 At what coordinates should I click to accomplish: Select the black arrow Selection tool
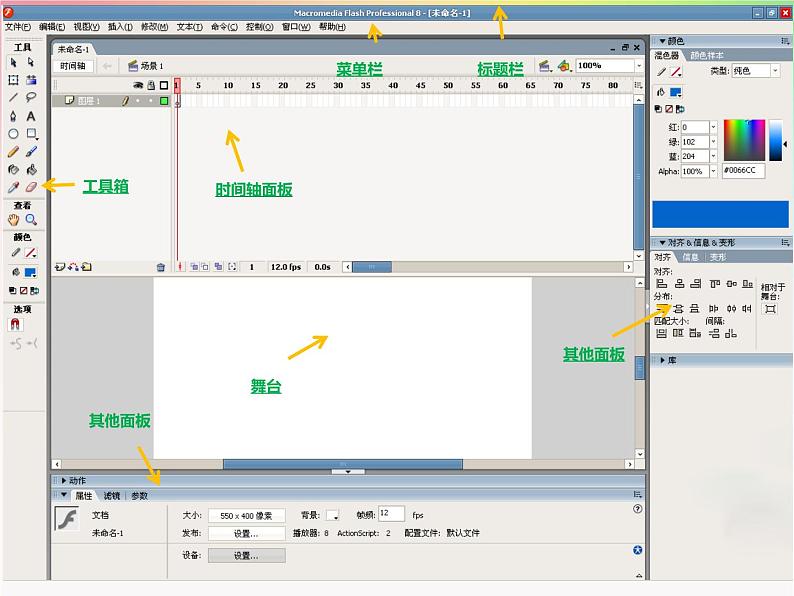click(x=14, y=62)
